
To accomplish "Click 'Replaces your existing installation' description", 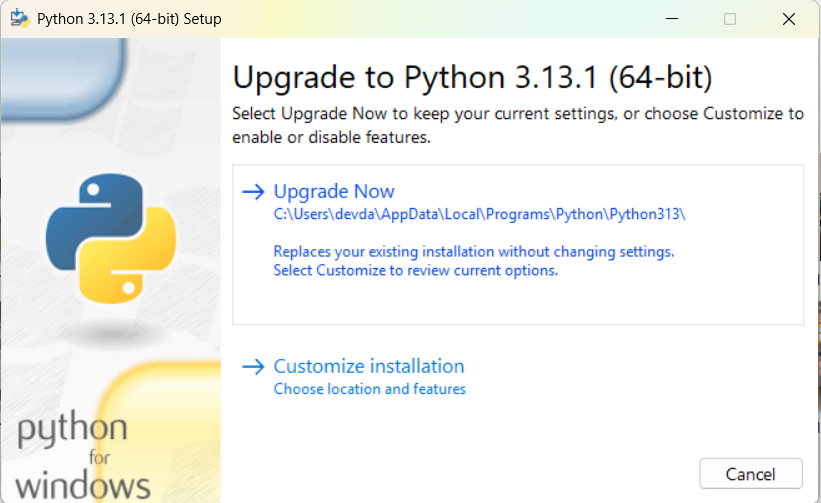I will coord(474,252).
